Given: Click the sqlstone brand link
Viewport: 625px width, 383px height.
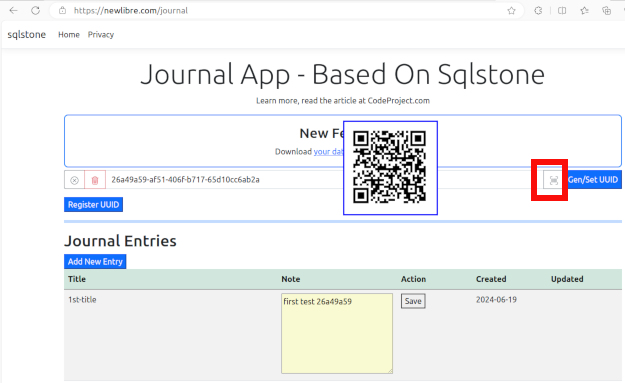Looking at the screenshot, I should [x=27, y=35].
